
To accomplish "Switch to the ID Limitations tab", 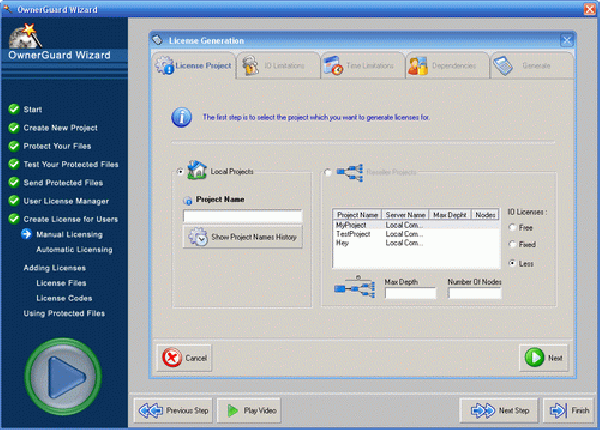I will pyautogui.click(x=277, y=67).
